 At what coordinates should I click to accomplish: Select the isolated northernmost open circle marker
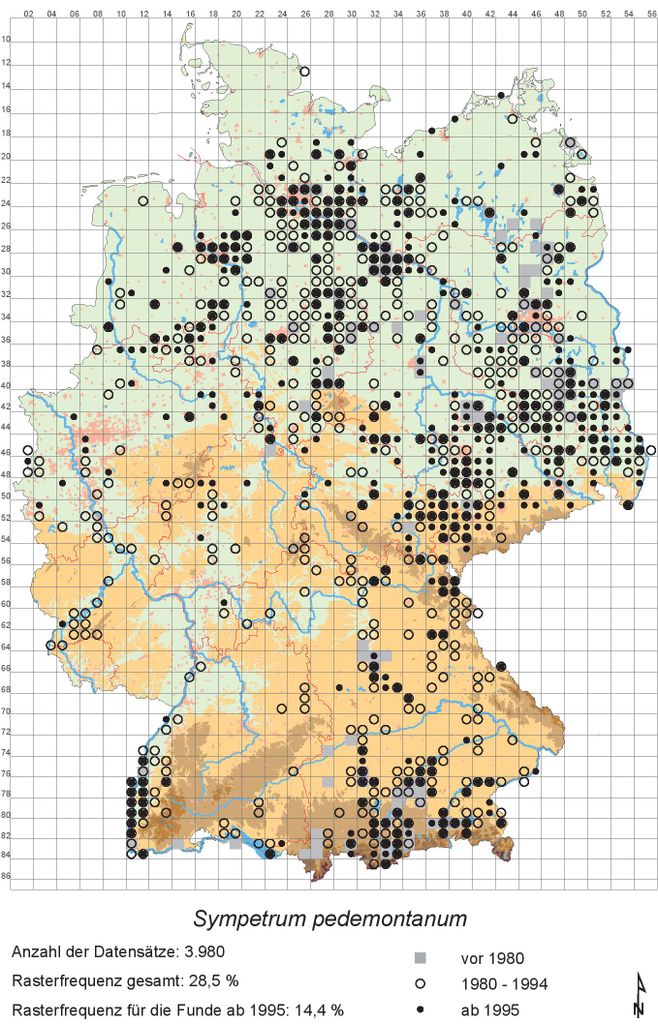(x=305, y=71)
